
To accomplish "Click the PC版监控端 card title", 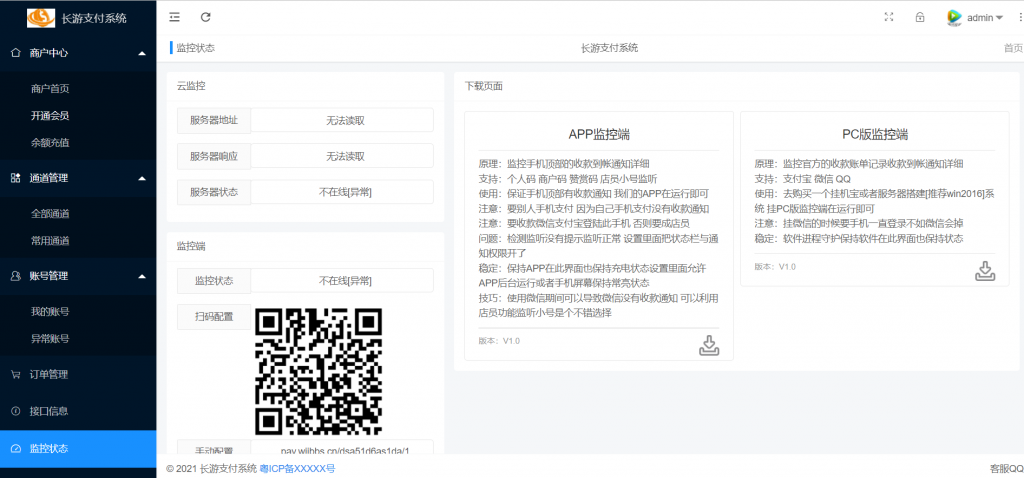I will 874,135.
